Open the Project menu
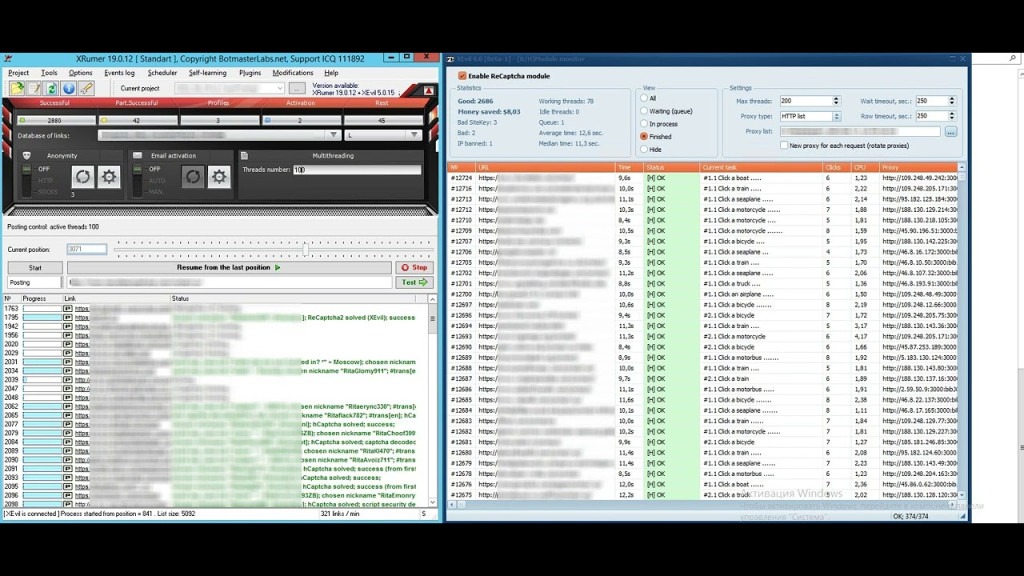Viewport: 1024px width, 576px height. [18, 72]
